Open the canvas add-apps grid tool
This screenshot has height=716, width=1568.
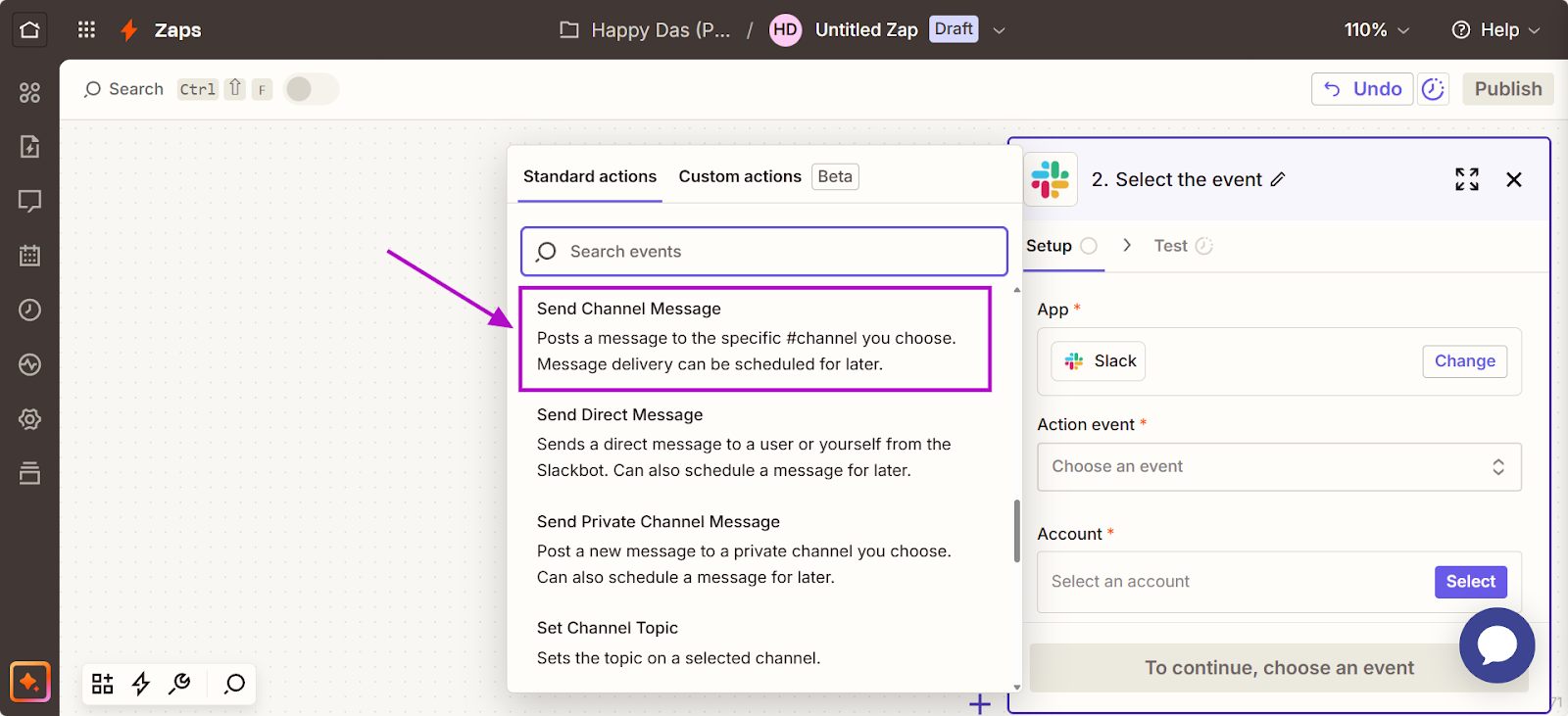[103, 684]
